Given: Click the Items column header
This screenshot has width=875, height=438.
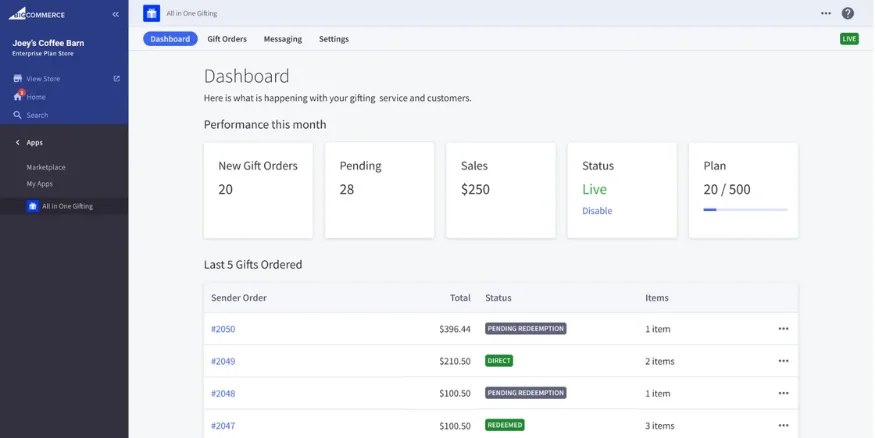Looking at the screenshot, I should pos(657,298).
